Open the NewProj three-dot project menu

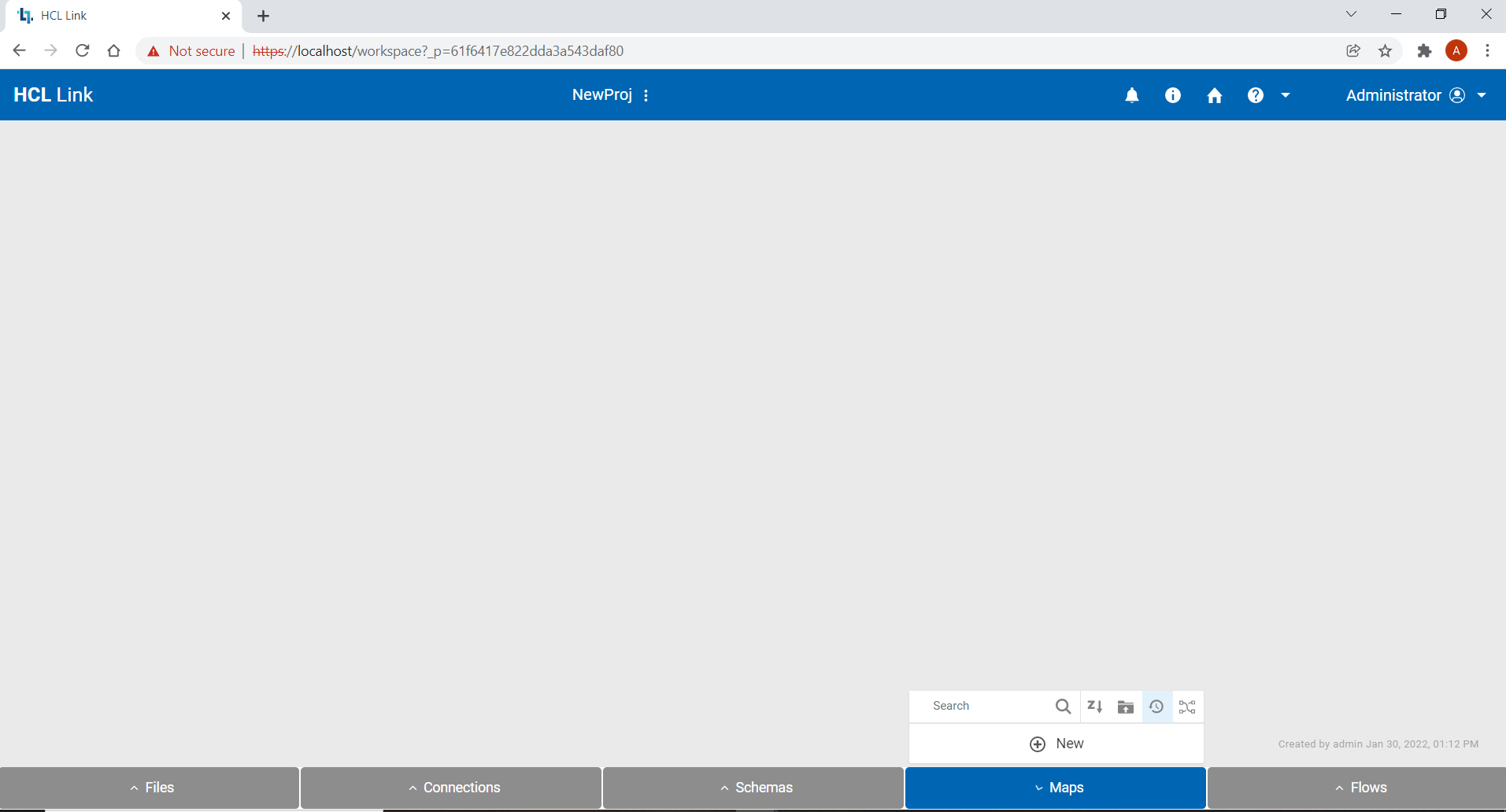pyautogui.click(x=646, y=94)
